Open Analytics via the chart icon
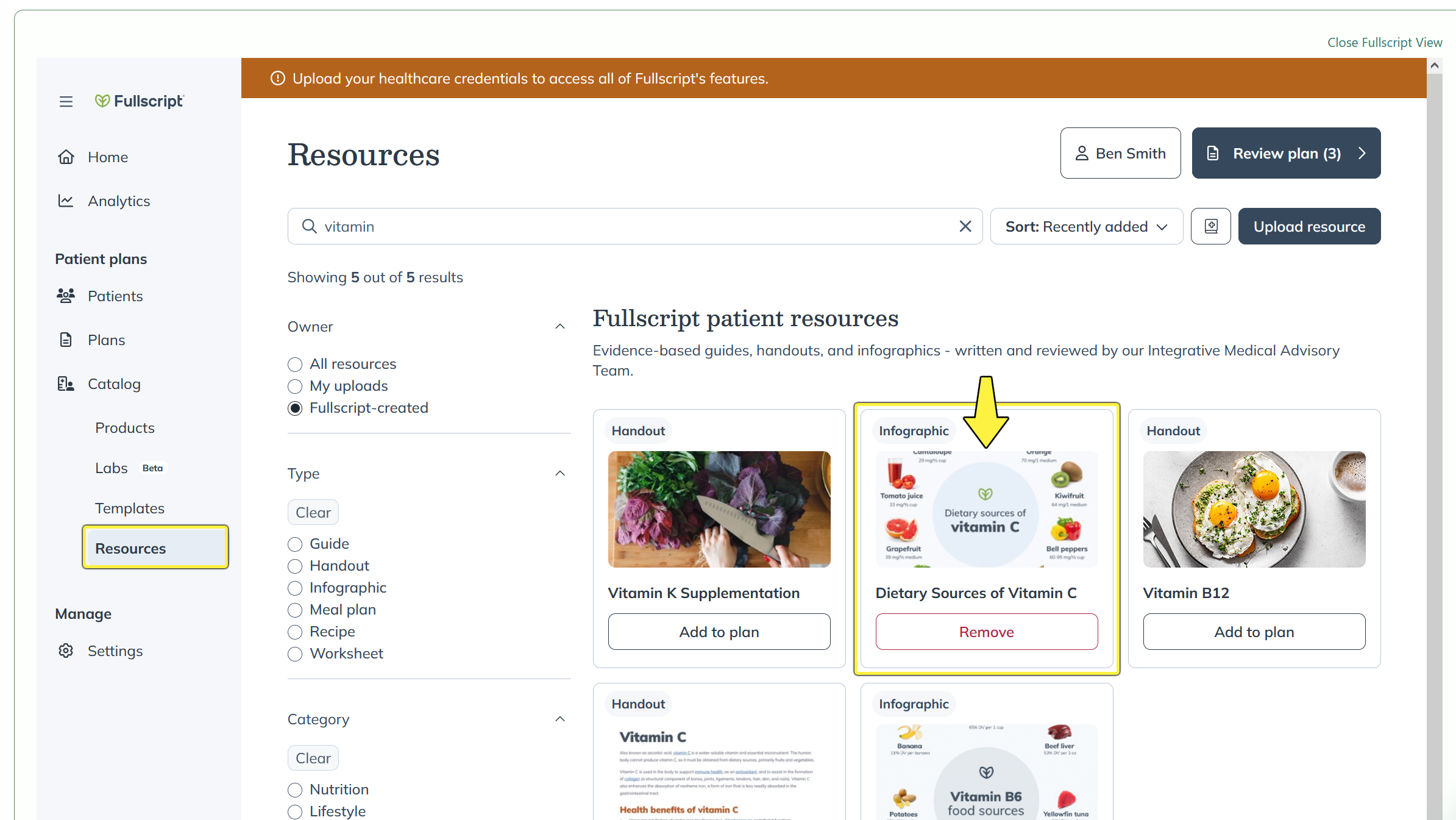 [x=66, y=201]
